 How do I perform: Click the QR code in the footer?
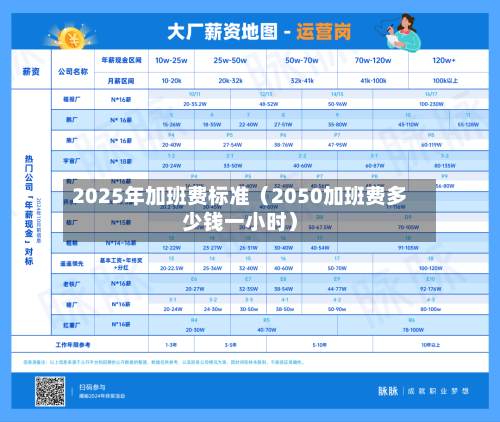[50, 391]
